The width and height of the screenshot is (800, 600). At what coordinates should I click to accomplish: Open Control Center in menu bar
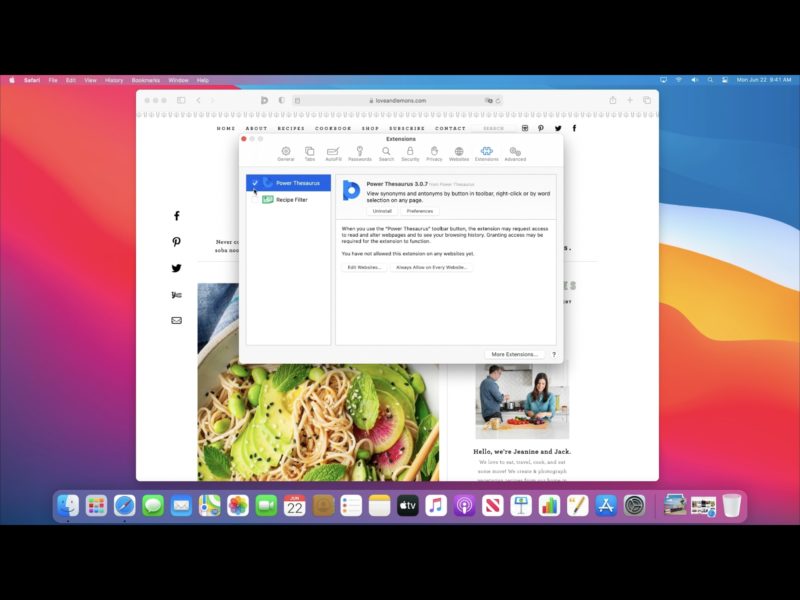pyautogui.click(x=725, y=80)
